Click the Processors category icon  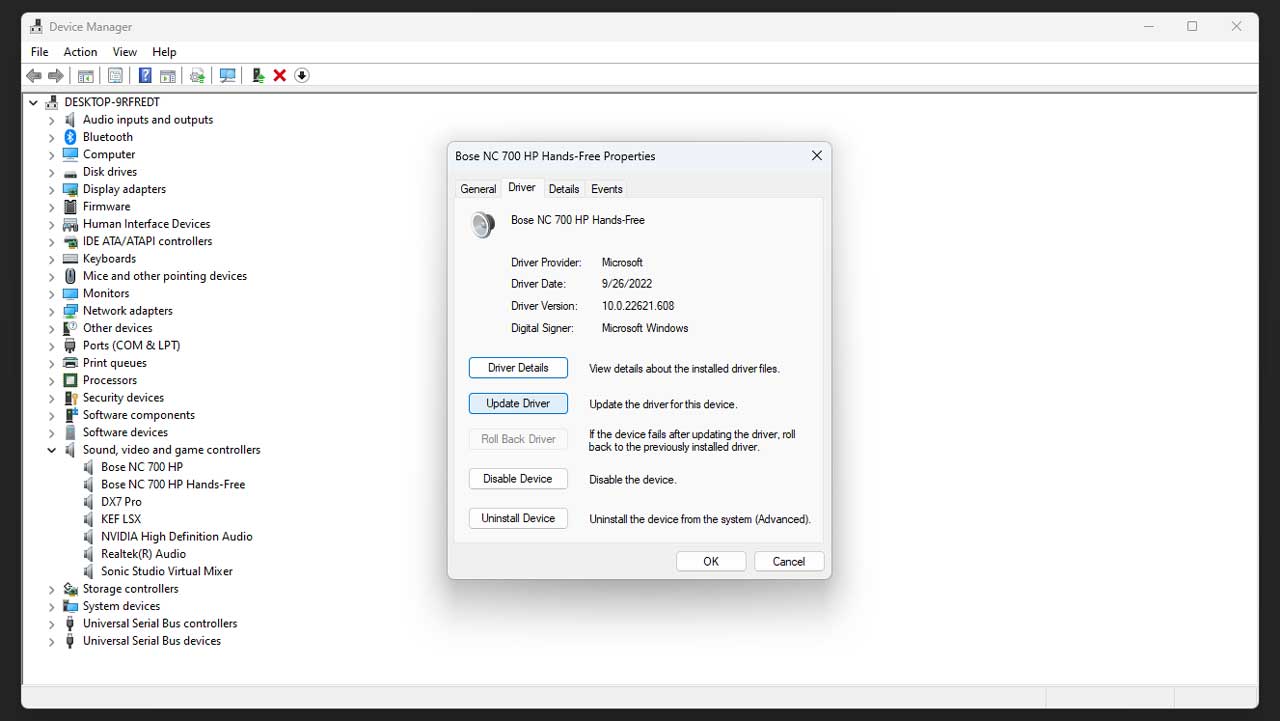(70, 380)
